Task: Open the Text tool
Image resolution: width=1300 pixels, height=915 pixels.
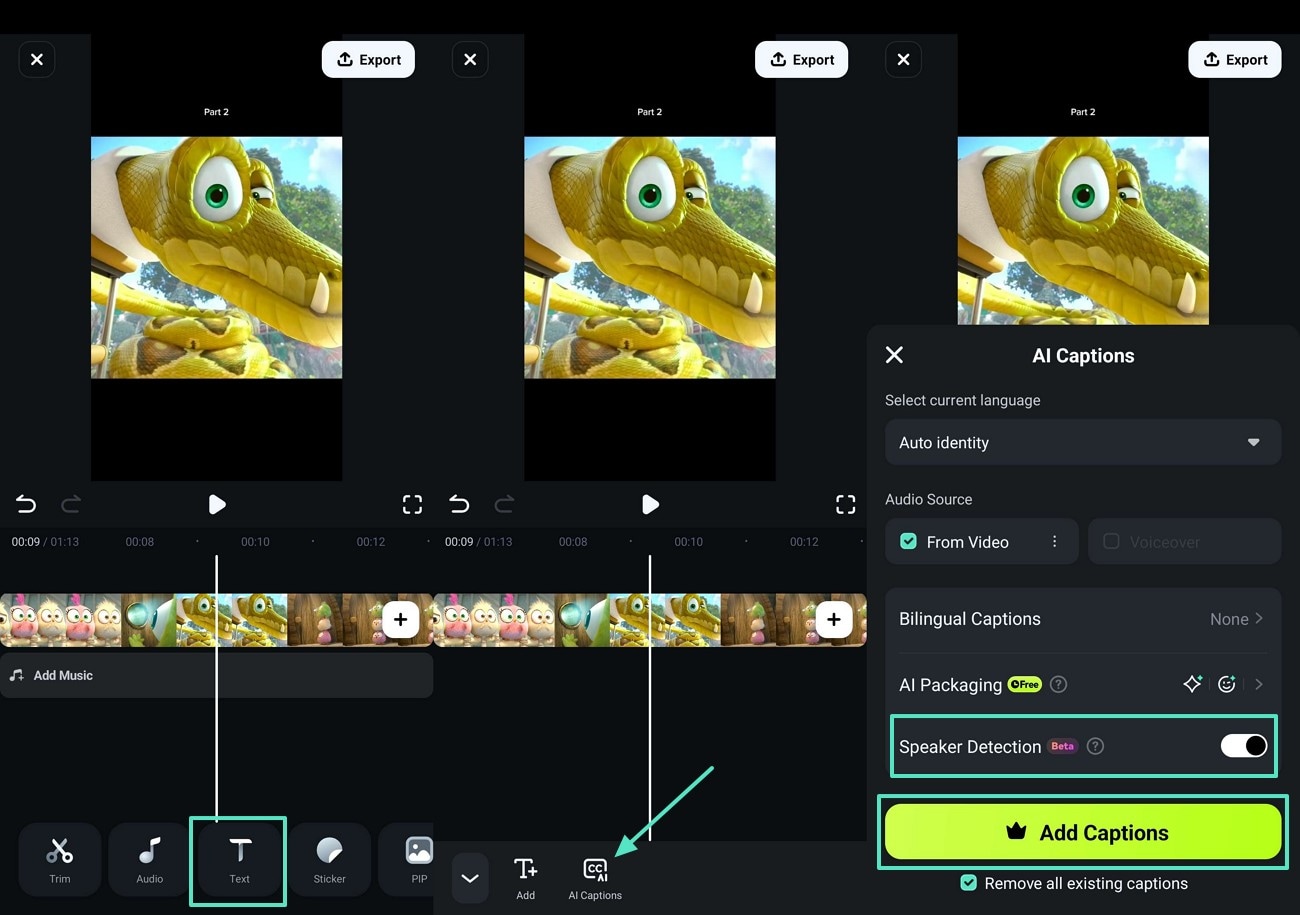Action: point(239,859)
